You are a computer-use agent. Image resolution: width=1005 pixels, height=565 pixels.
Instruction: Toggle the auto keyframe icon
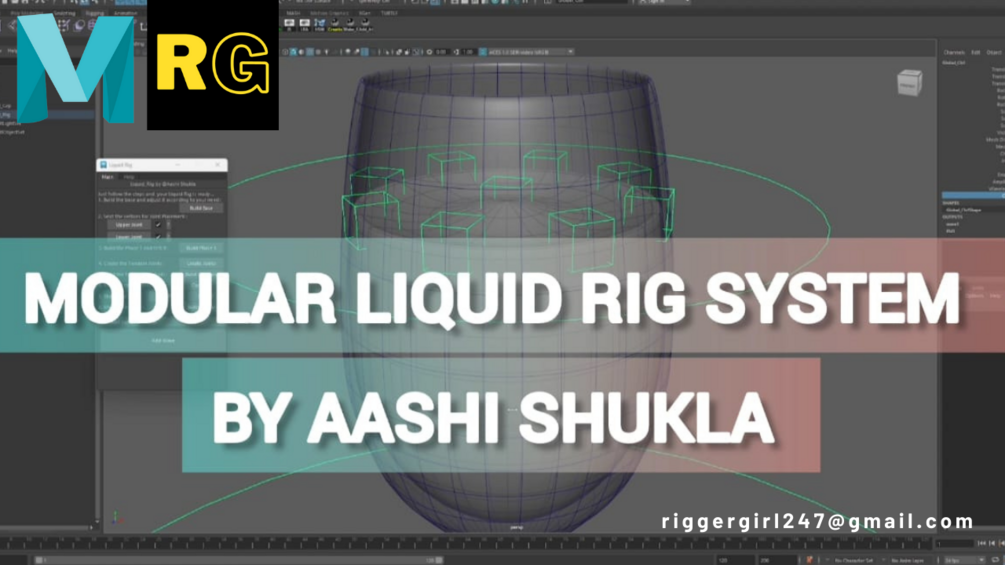pyautogui.click(x=810, y=560)
